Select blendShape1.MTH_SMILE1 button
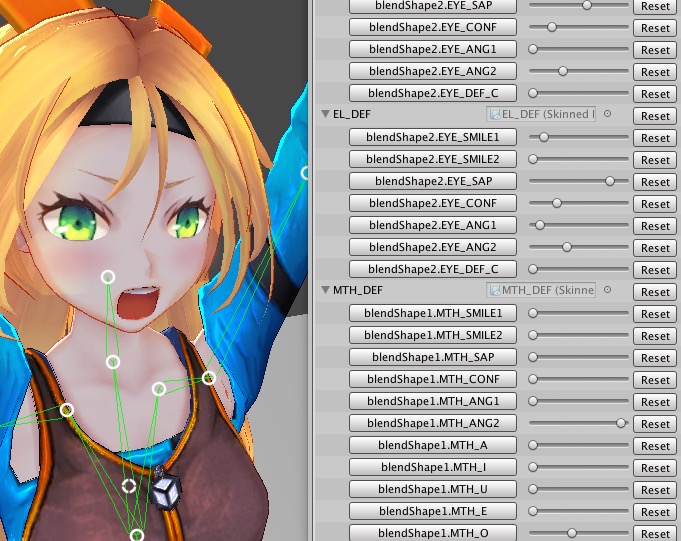The image size is (681, 541). 433,313
